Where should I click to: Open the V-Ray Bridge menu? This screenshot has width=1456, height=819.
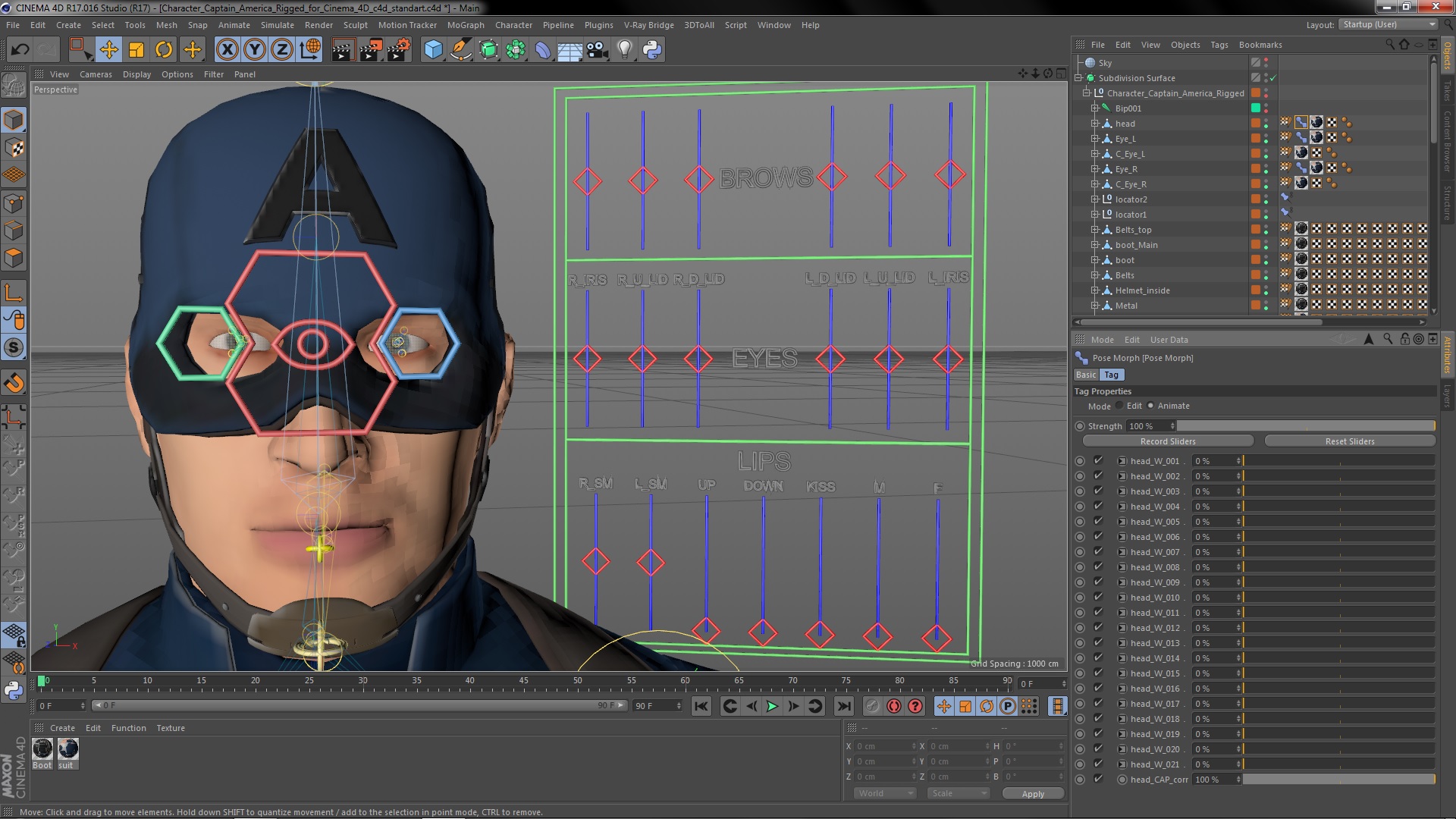pos(648,25)
